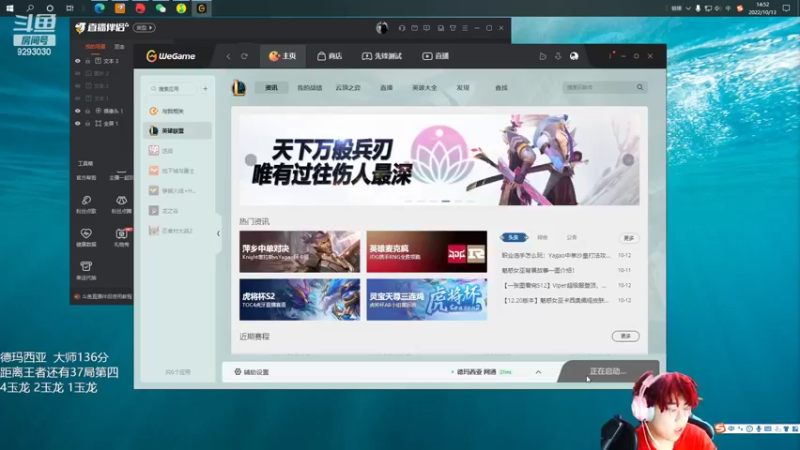This screenshot has height=450, width=800.
Task: Click the League of Legends logo icon
Action: coord(239,88)
